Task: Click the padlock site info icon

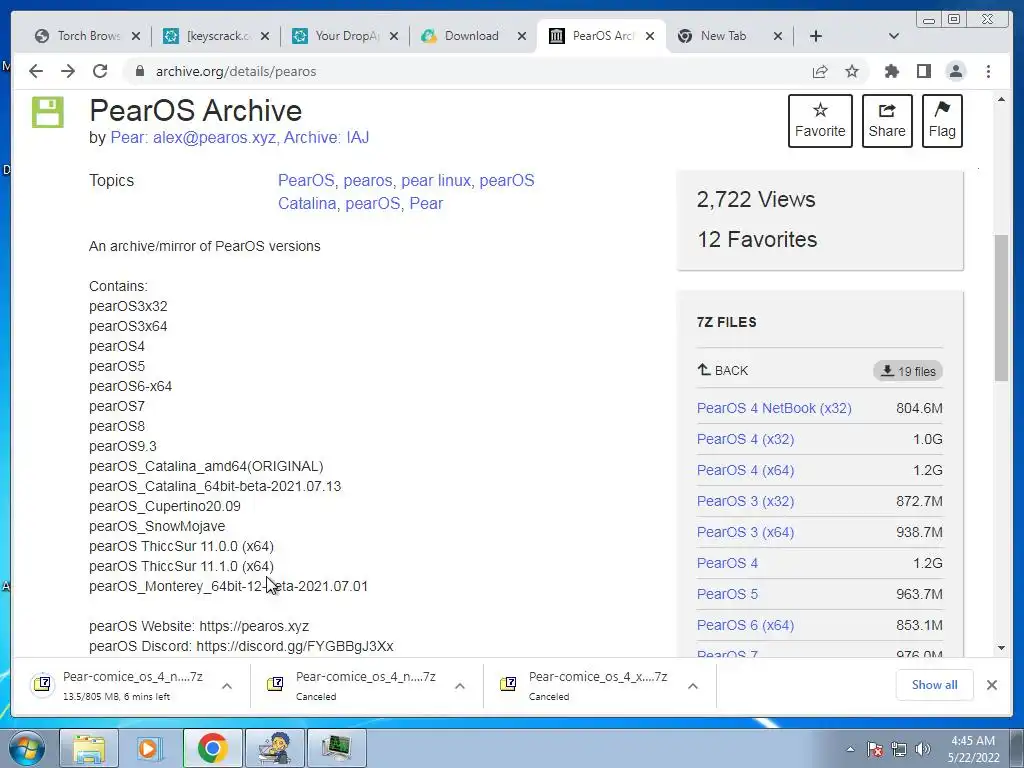Action: (139, 71)
